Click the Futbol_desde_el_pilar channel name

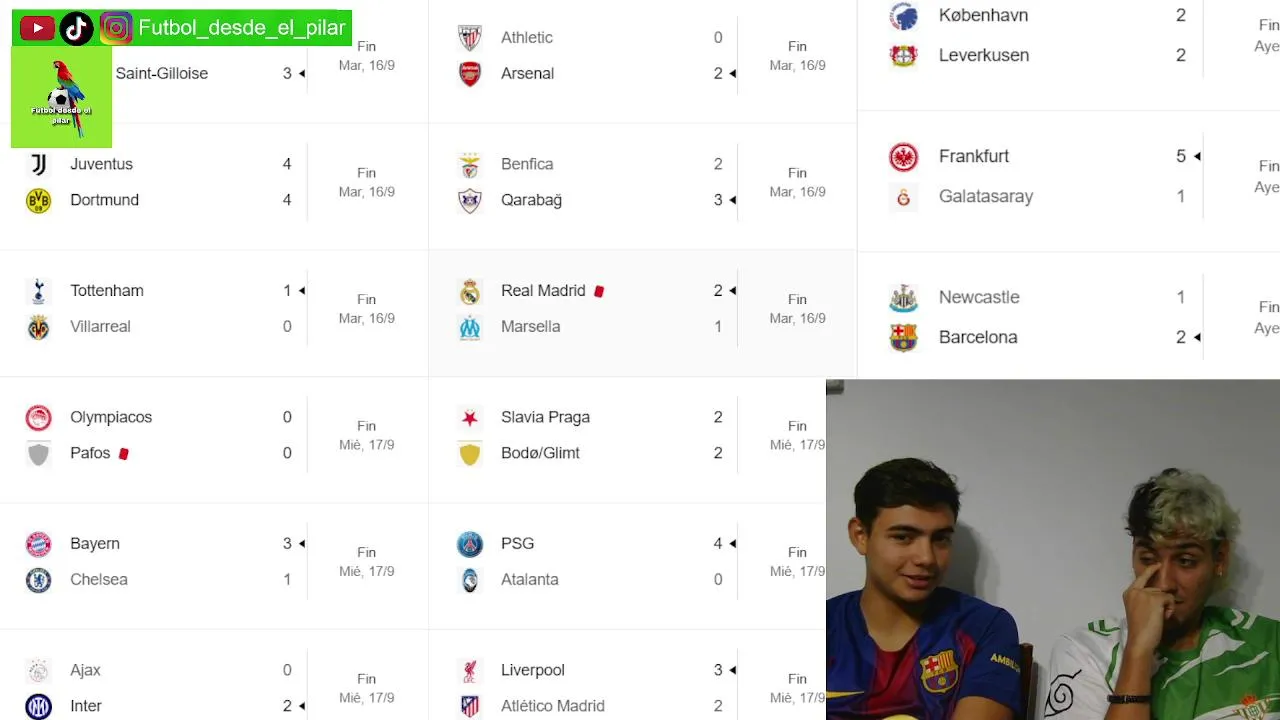click(242, 28)
